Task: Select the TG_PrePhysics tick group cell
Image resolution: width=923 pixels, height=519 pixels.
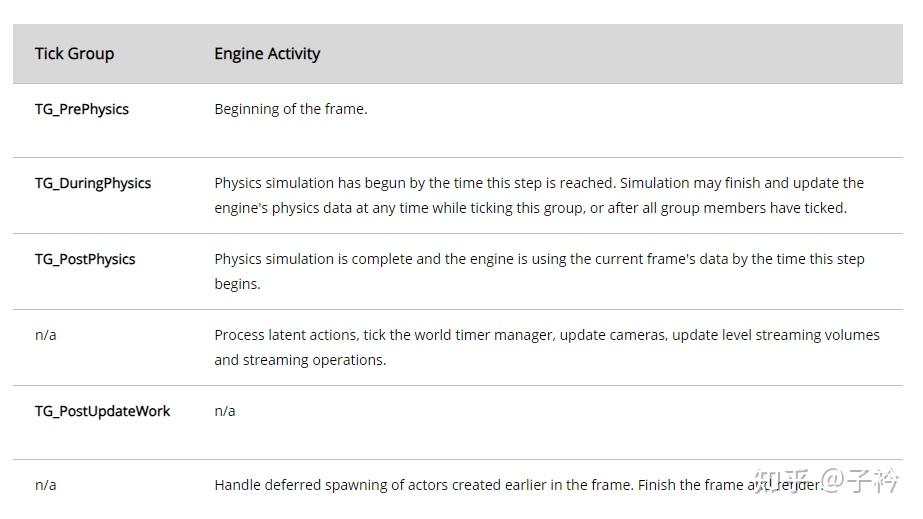Action: click(x=82, y=109)
